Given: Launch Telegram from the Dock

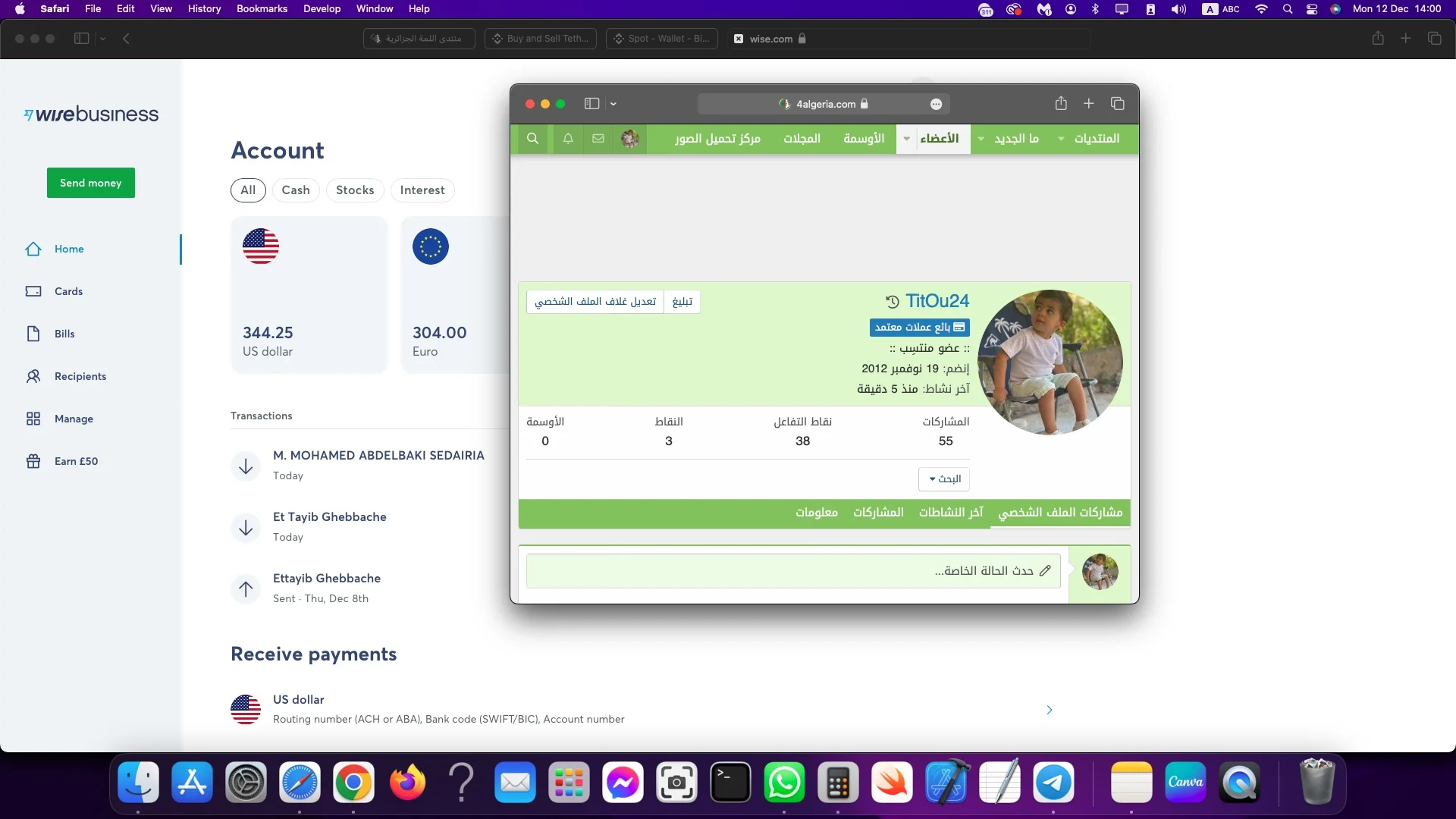Looking at the screenshot, I should (1053, 783).
